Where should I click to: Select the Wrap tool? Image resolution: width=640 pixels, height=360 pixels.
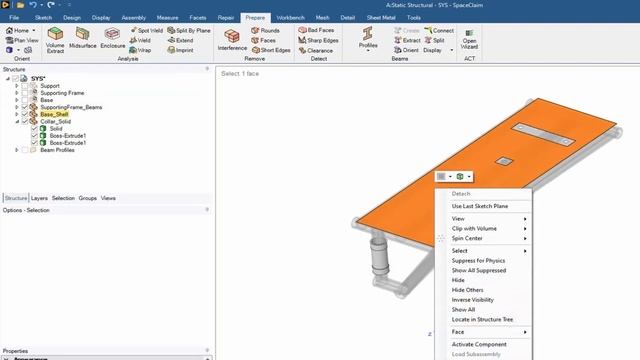point(140,50)
